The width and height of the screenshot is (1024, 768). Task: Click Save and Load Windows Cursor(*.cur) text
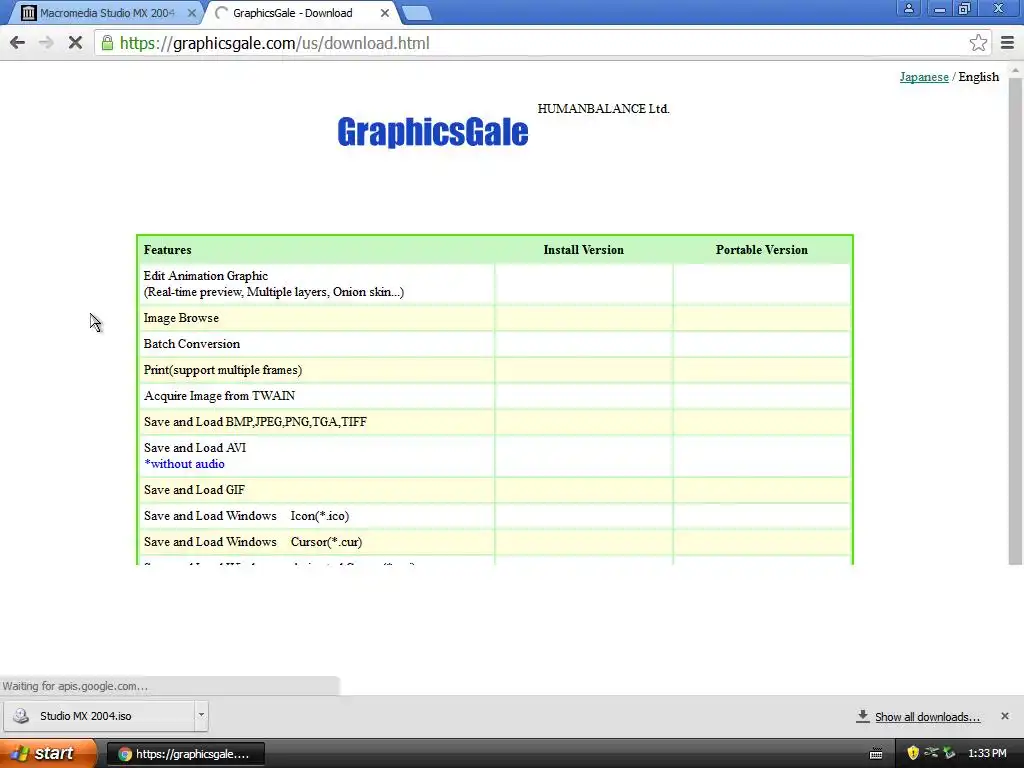click(x=253, y=542)
